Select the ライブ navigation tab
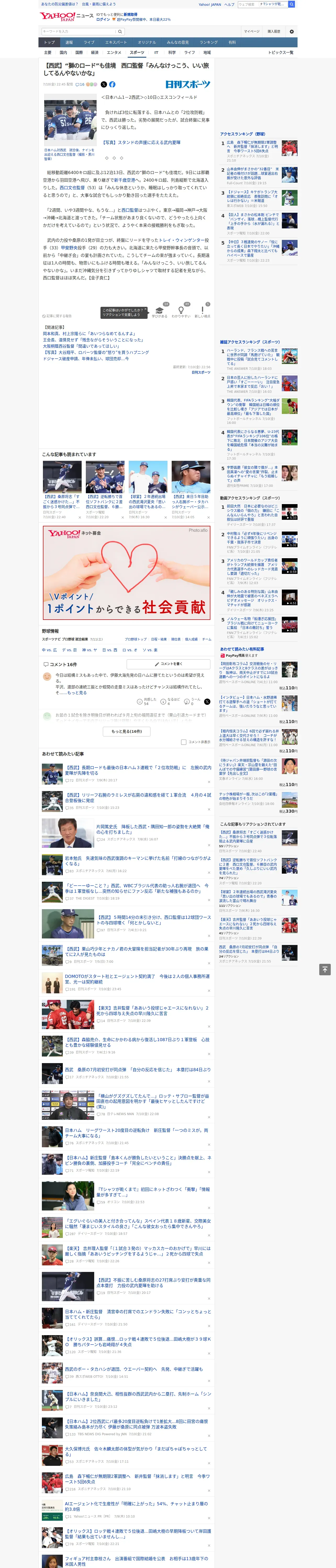Screen dimensions: 336x1568 pyautogui.click(x=89, y=43)
